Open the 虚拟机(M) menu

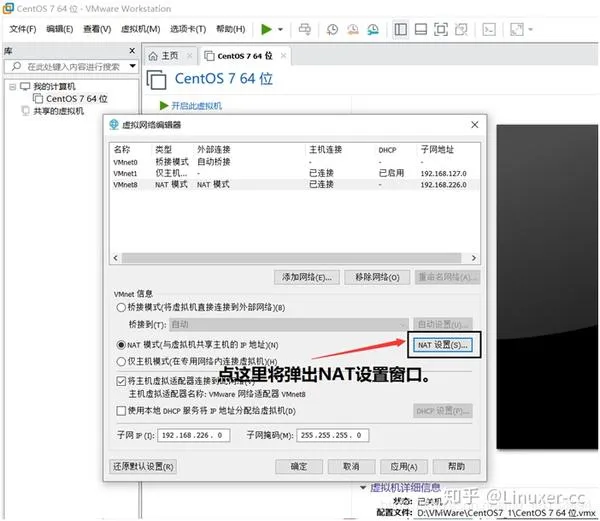[142, 29]
